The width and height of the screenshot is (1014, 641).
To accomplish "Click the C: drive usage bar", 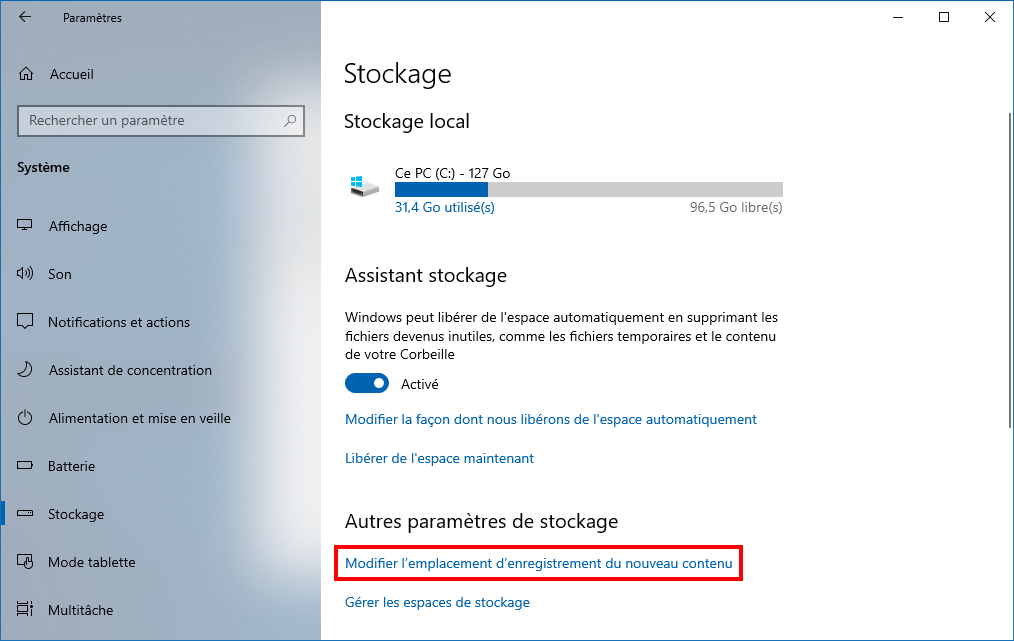I will pyautogui.click(x=588, y=190).
